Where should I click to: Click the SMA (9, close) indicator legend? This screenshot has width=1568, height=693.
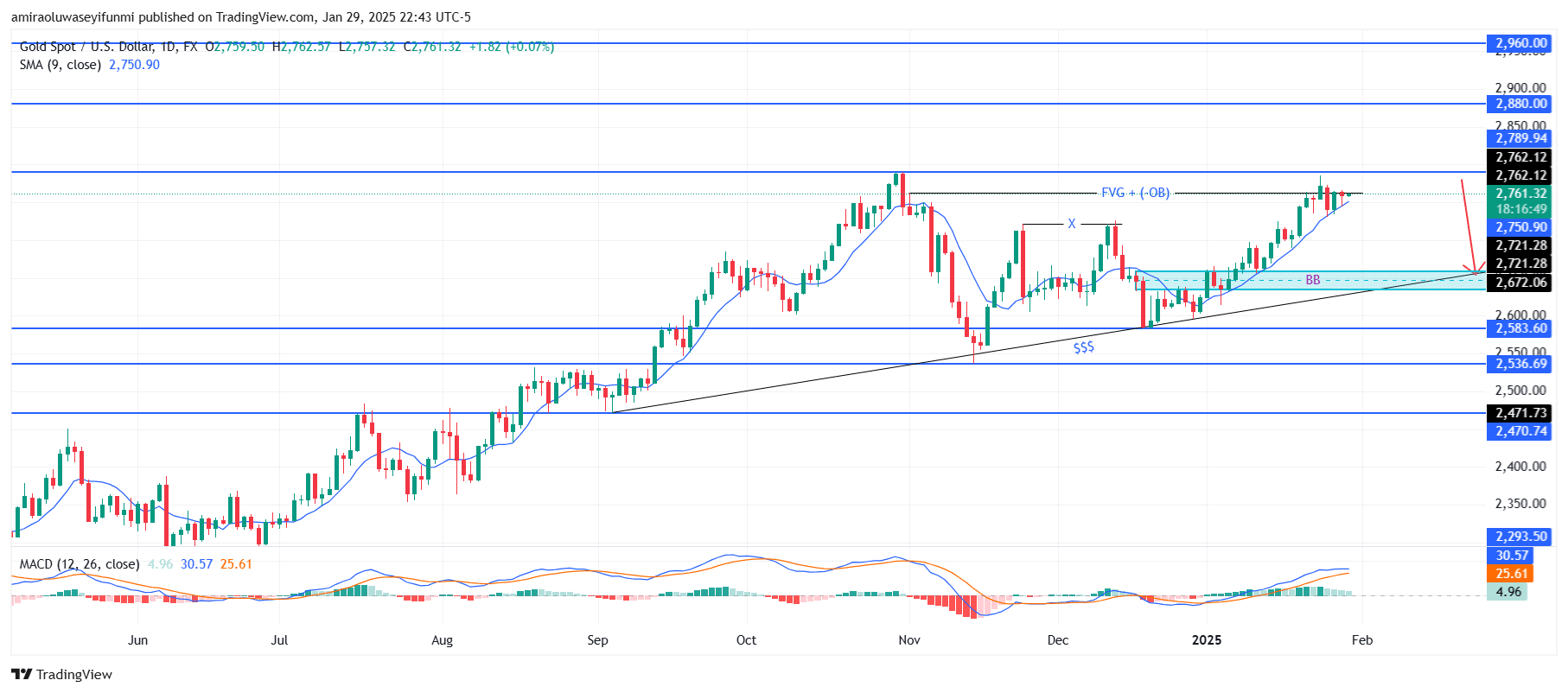click(61, 65)
